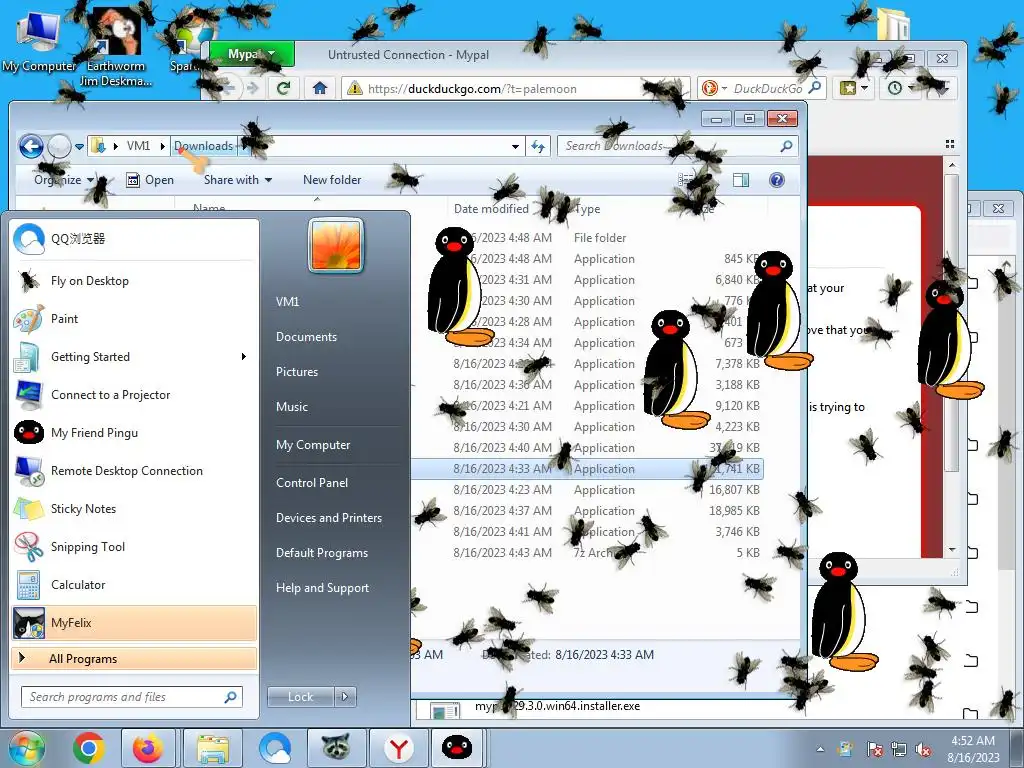Sort by Type column header
The width and height of the screenshot is (1024, 768).
pos(587,209)
